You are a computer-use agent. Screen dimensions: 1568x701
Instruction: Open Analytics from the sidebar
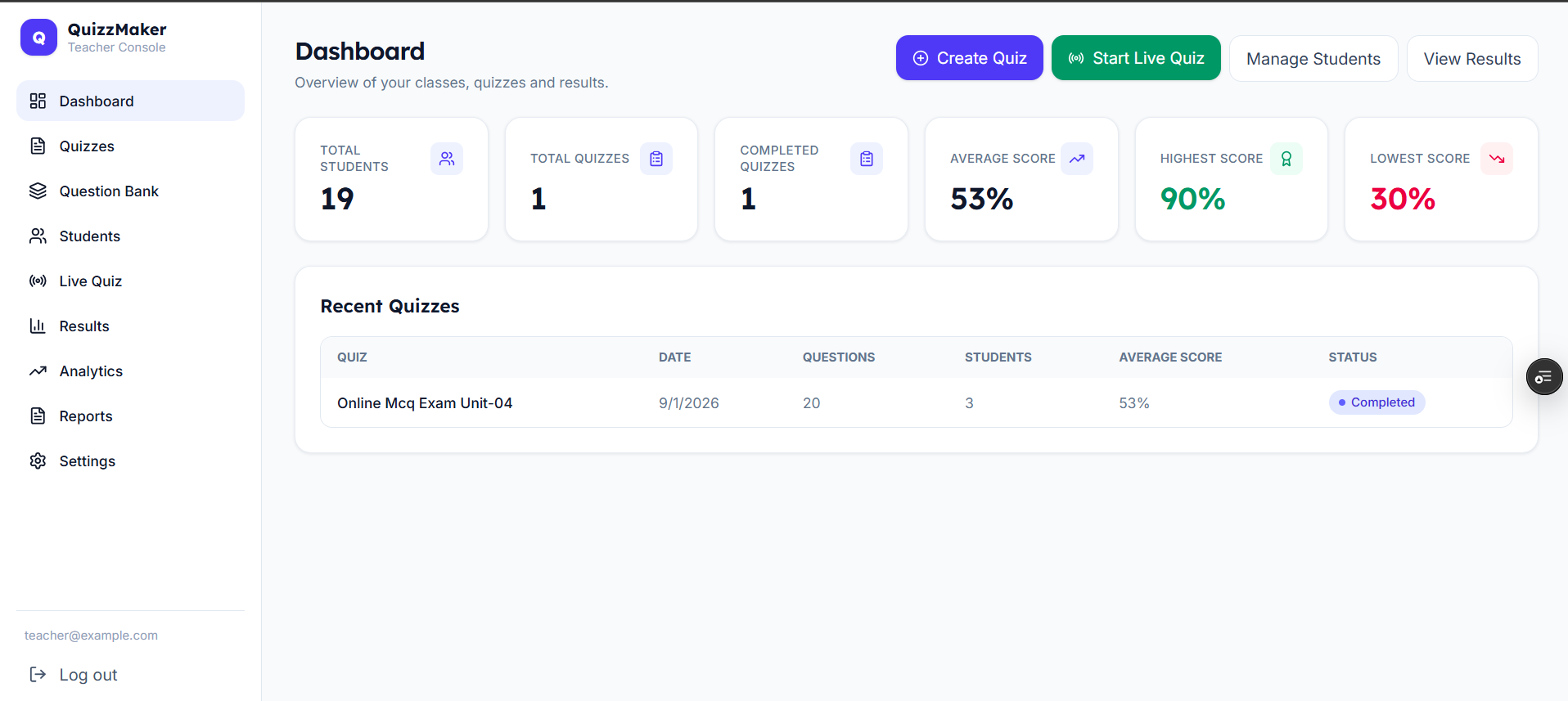[x=130, y=371]
